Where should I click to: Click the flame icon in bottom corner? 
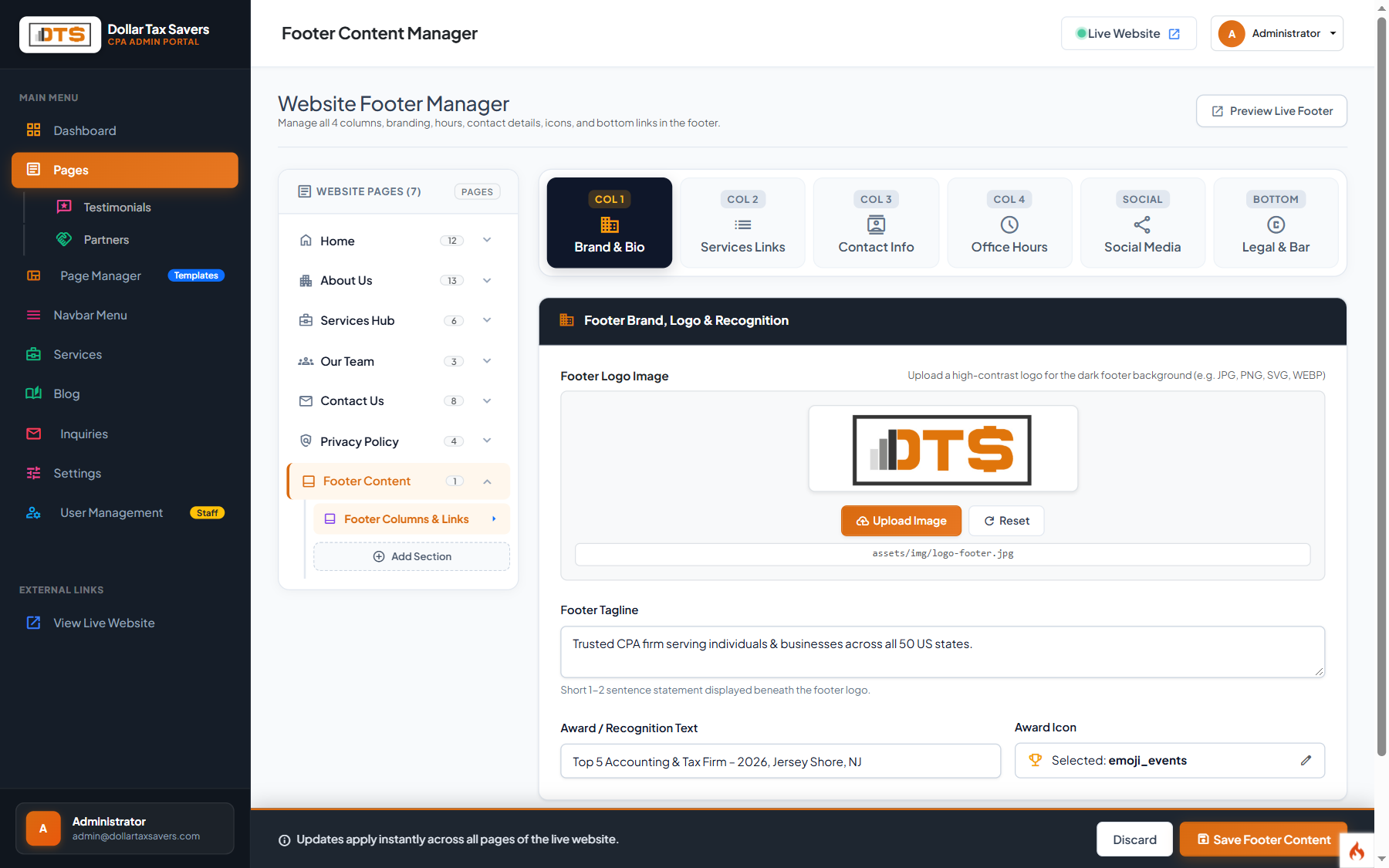coord(1357,851)
